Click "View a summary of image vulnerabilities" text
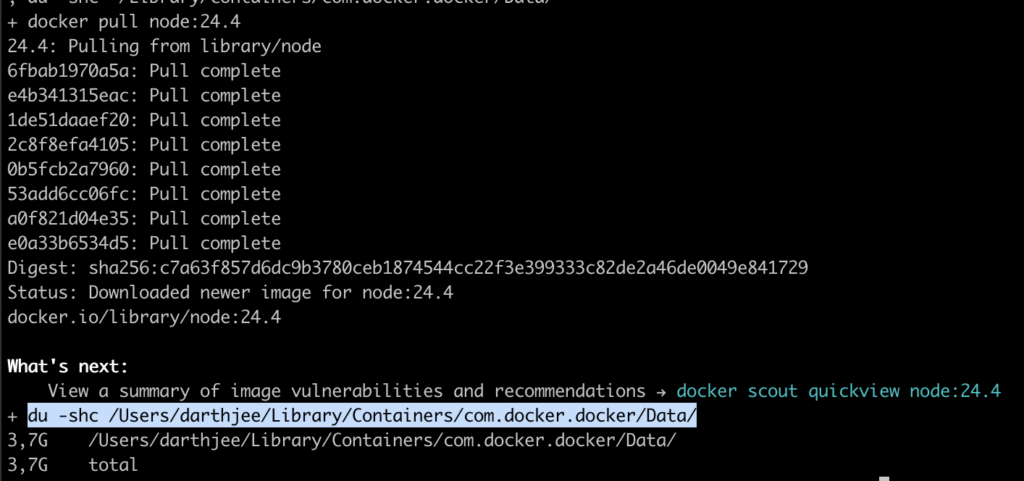This screenshot has width=1024, height=481. [x=346, y=391]
